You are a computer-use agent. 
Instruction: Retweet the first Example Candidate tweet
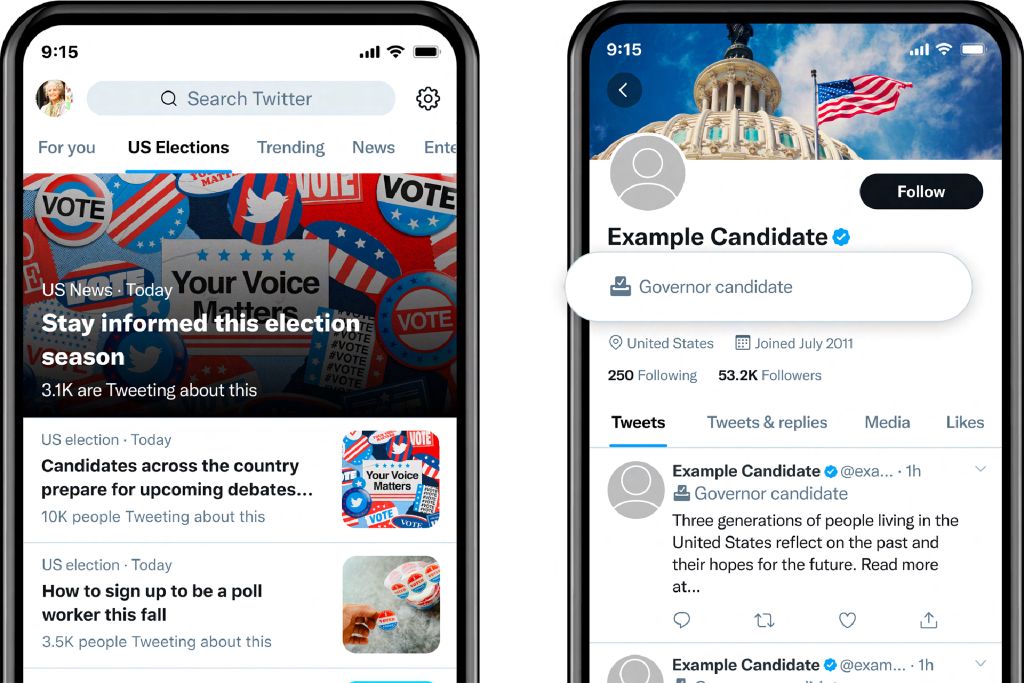764,620
